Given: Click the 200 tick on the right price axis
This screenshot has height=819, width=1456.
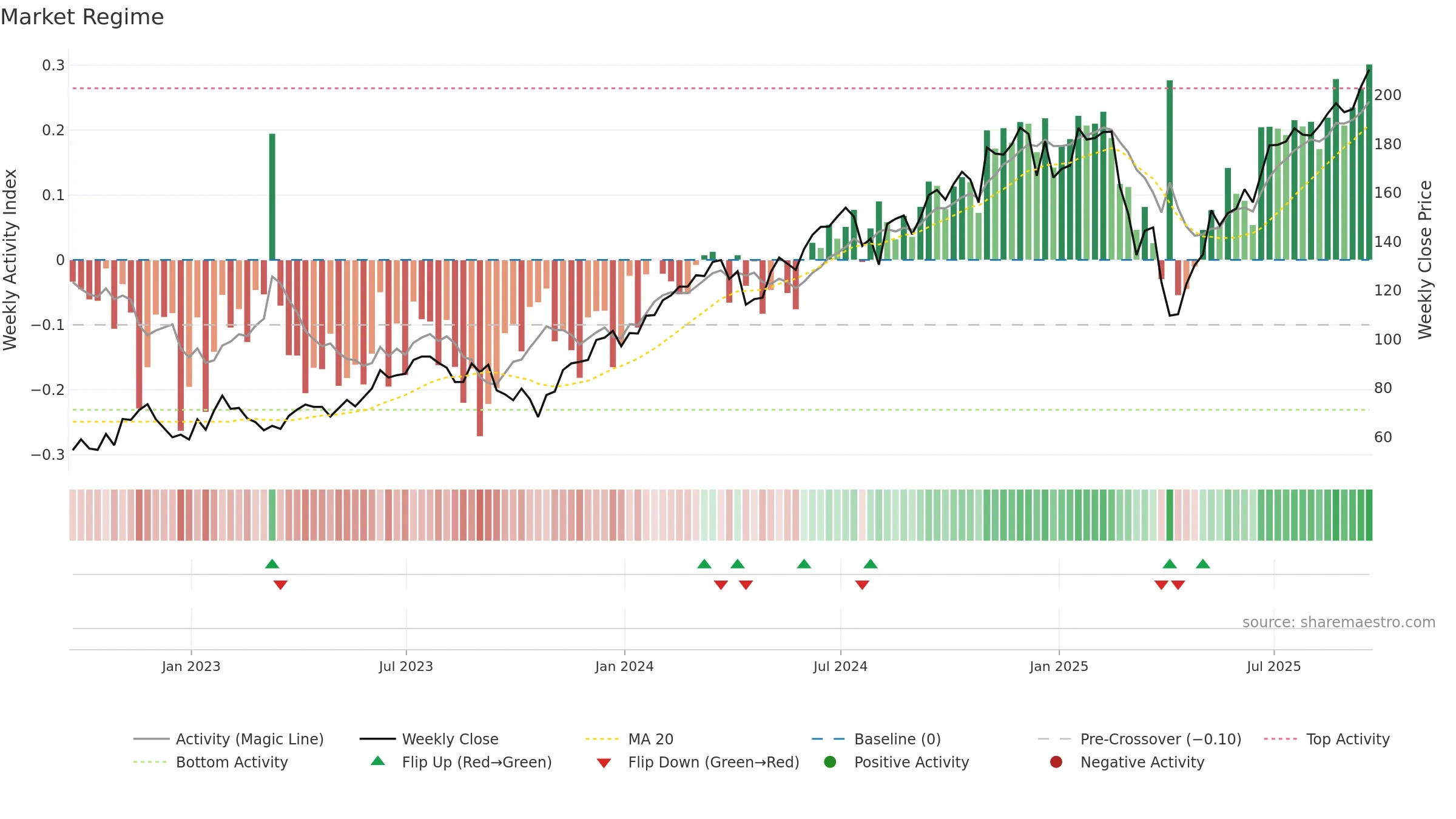Looking at the screenshot, I should 1388,95.
